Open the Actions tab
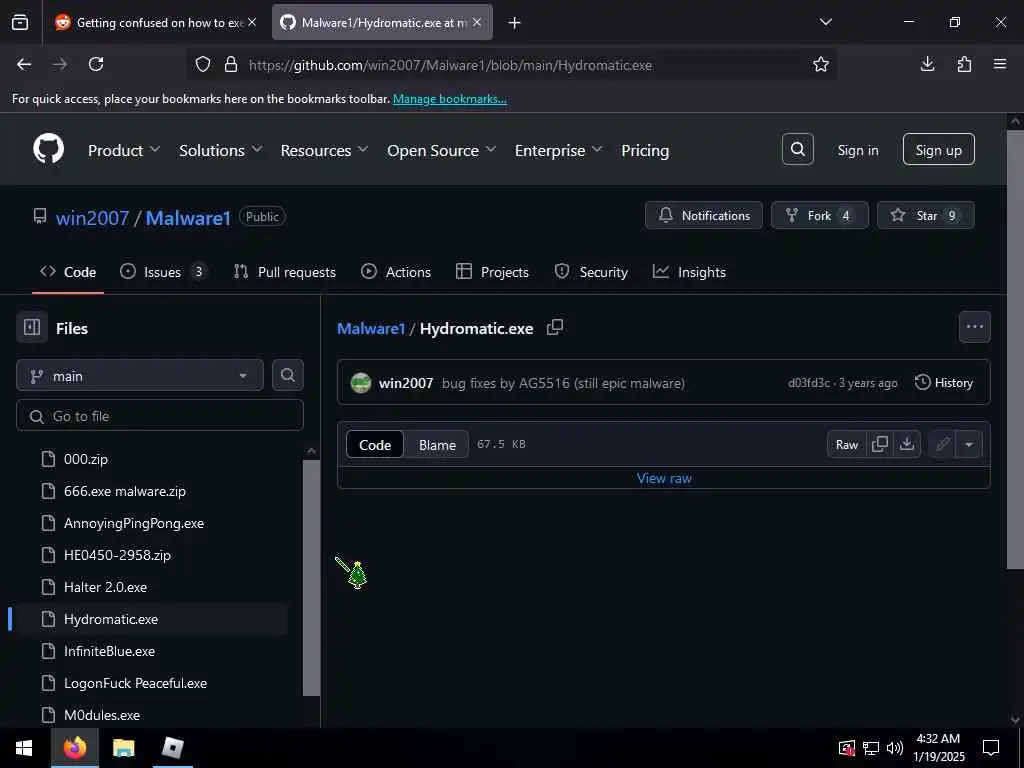The width and height of the screenshot is (1024, 768). tap(396, 272)
